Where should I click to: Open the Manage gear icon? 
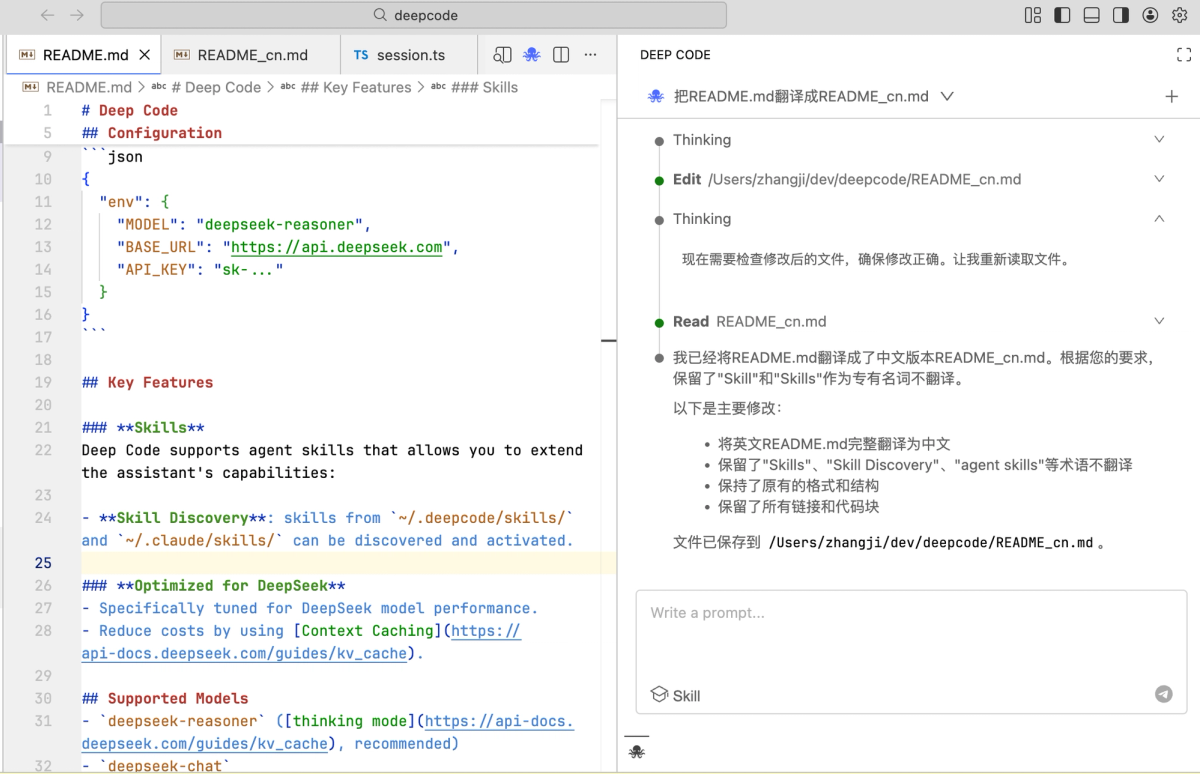(x=1179, y=15)
